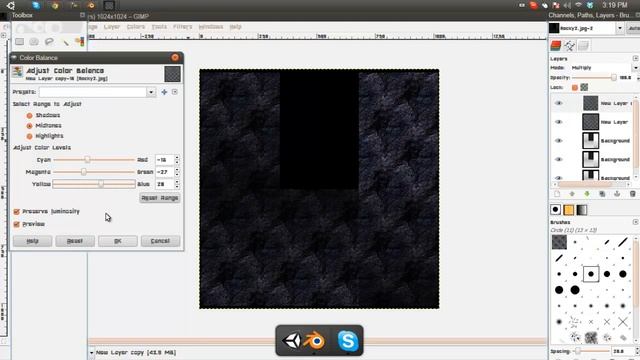Click the Magenta-Green slider

(94, 172)
